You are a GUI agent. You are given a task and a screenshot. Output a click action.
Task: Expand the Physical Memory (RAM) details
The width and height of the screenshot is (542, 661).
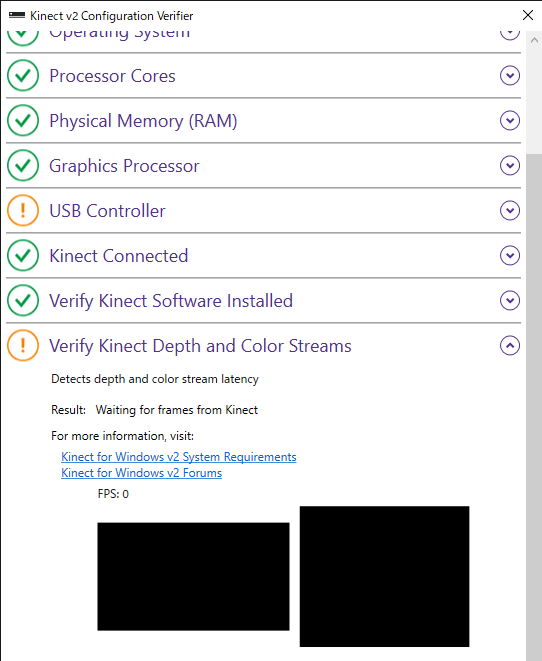(510, 121)
